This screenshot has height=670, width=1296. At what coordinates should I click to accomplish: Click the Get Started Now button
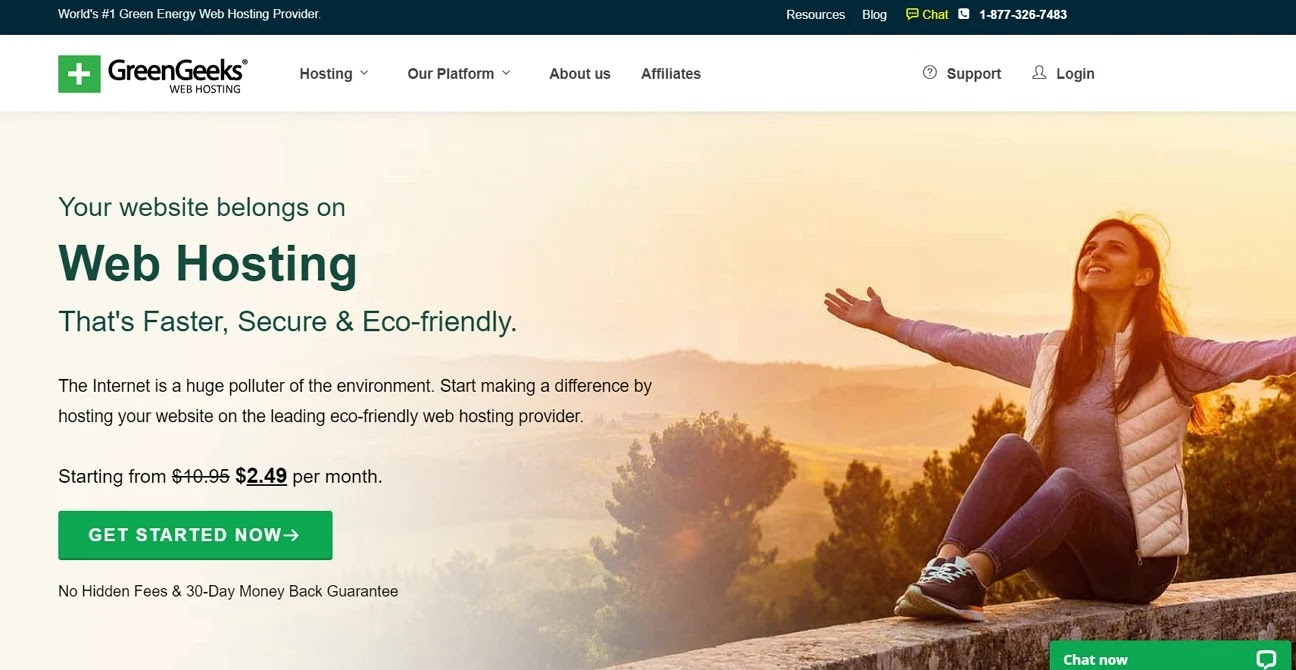195,535
